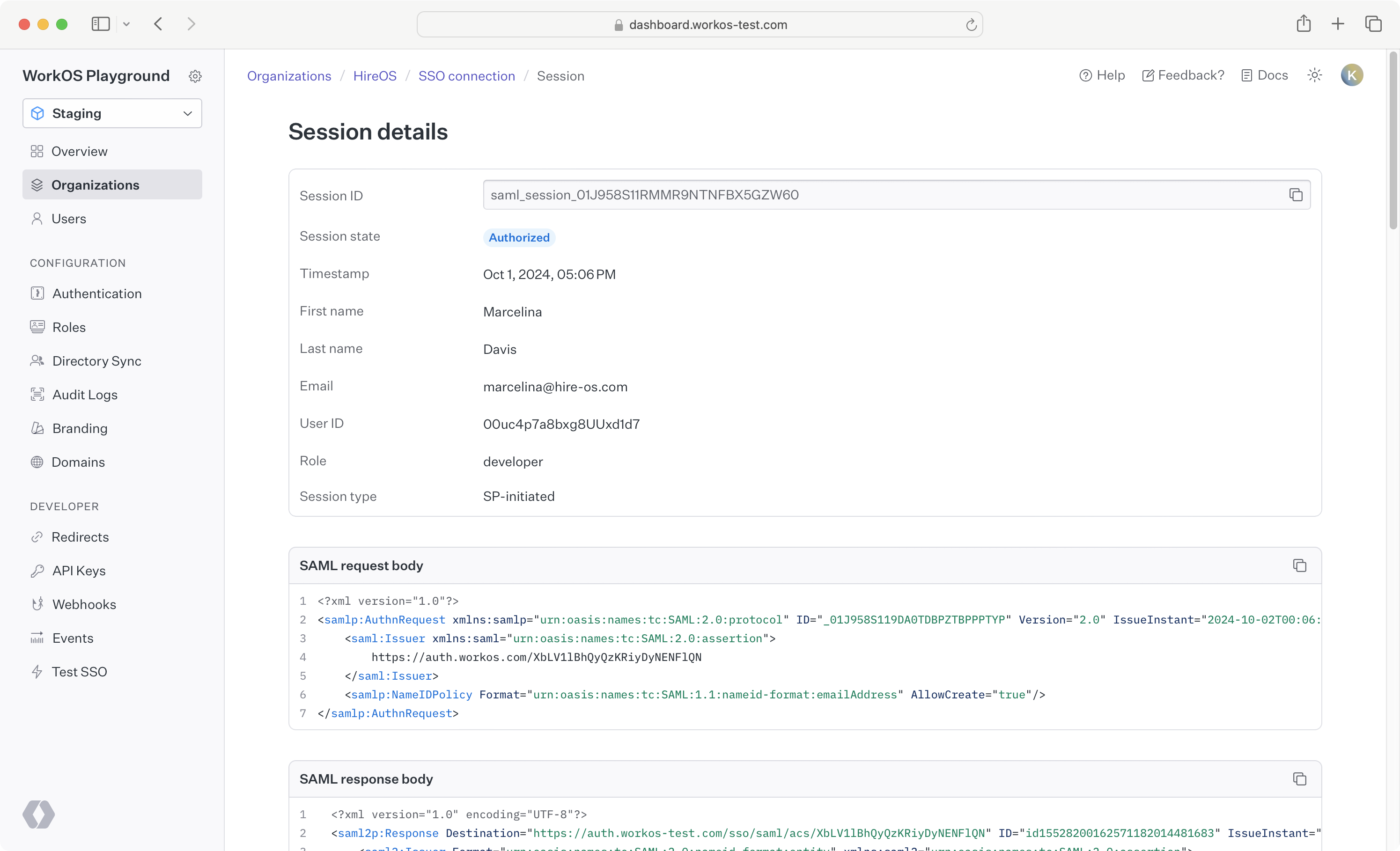This screenshot has width=1400, height=851.
Task: Open the Docs page
Action: 1264,75
